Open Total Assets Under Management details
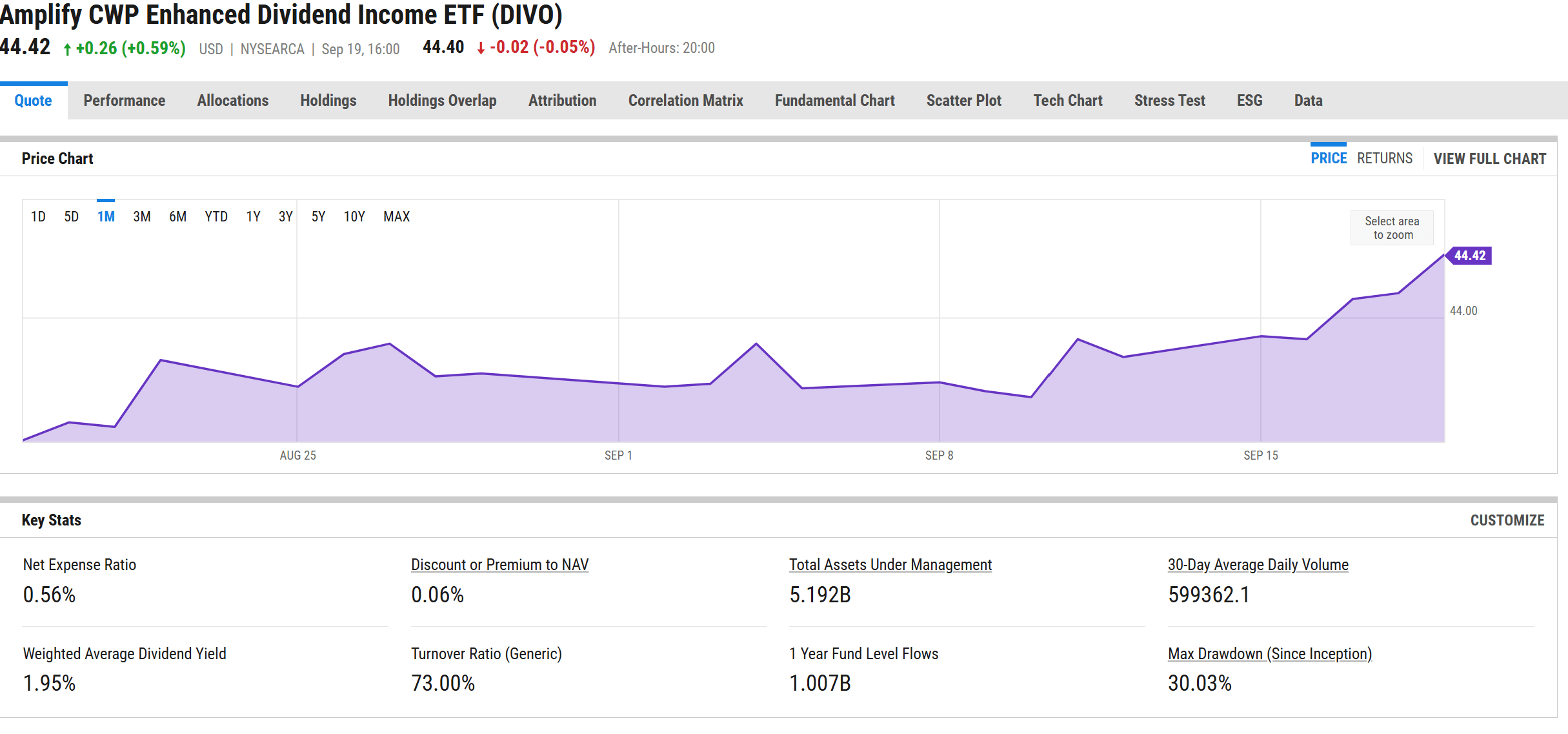 (890, 564)
